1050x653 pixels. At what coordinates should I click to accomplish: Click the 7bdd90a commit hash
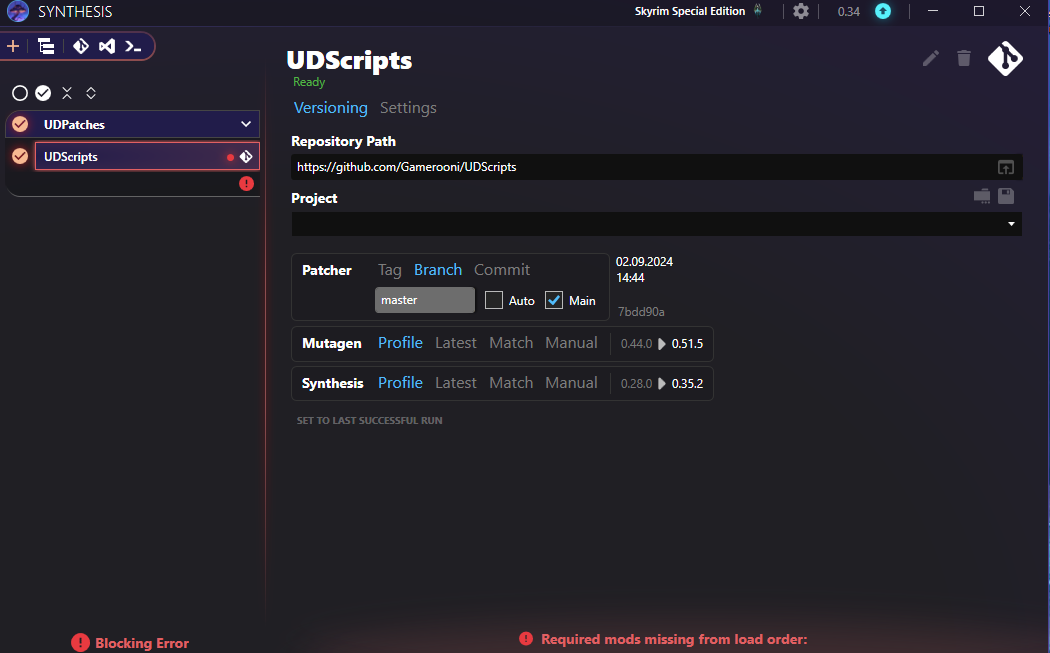click(x=641, y=312)
